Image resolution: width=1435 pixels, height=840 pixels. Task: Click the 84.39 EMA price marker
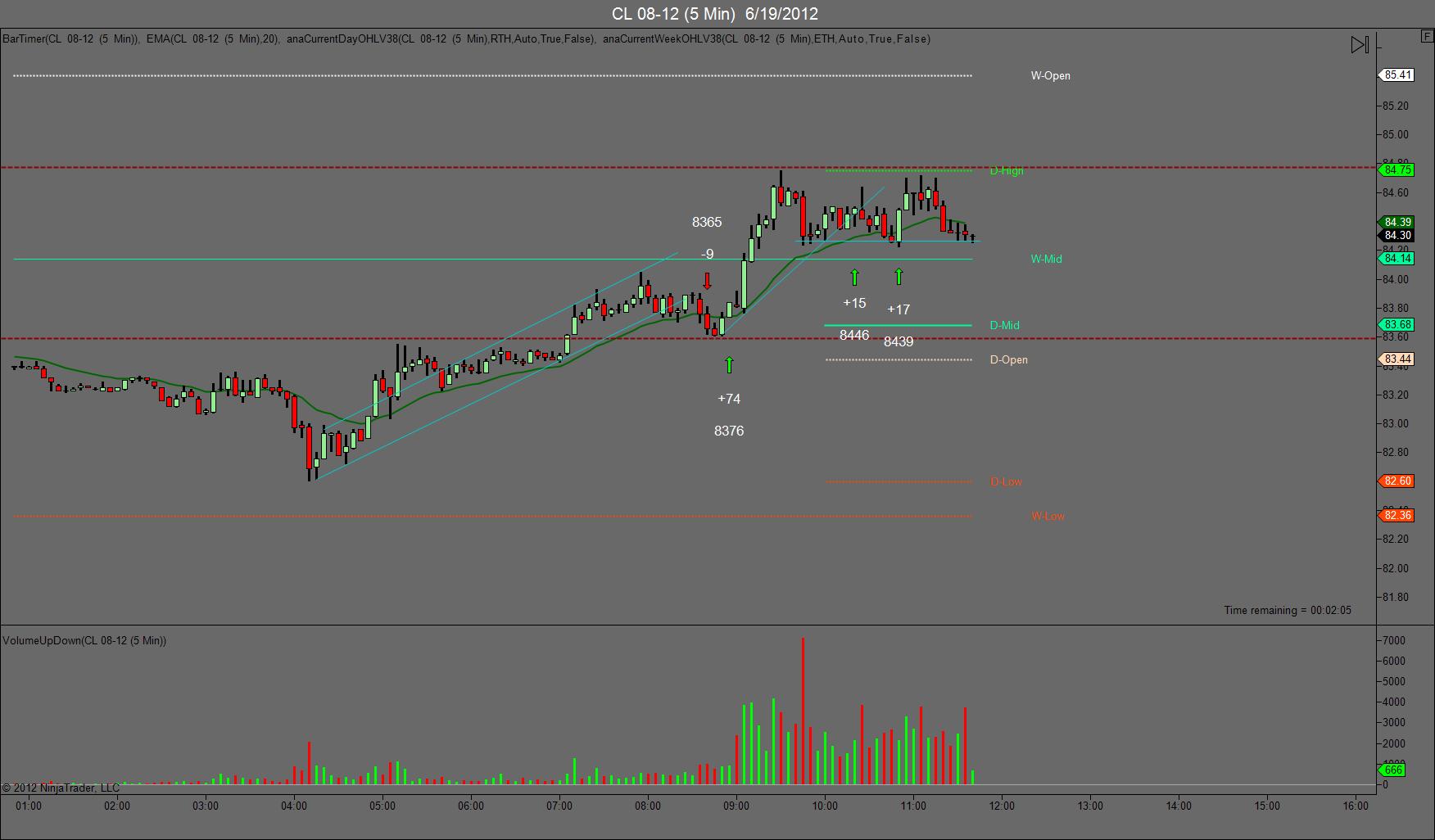[1397, 222]
